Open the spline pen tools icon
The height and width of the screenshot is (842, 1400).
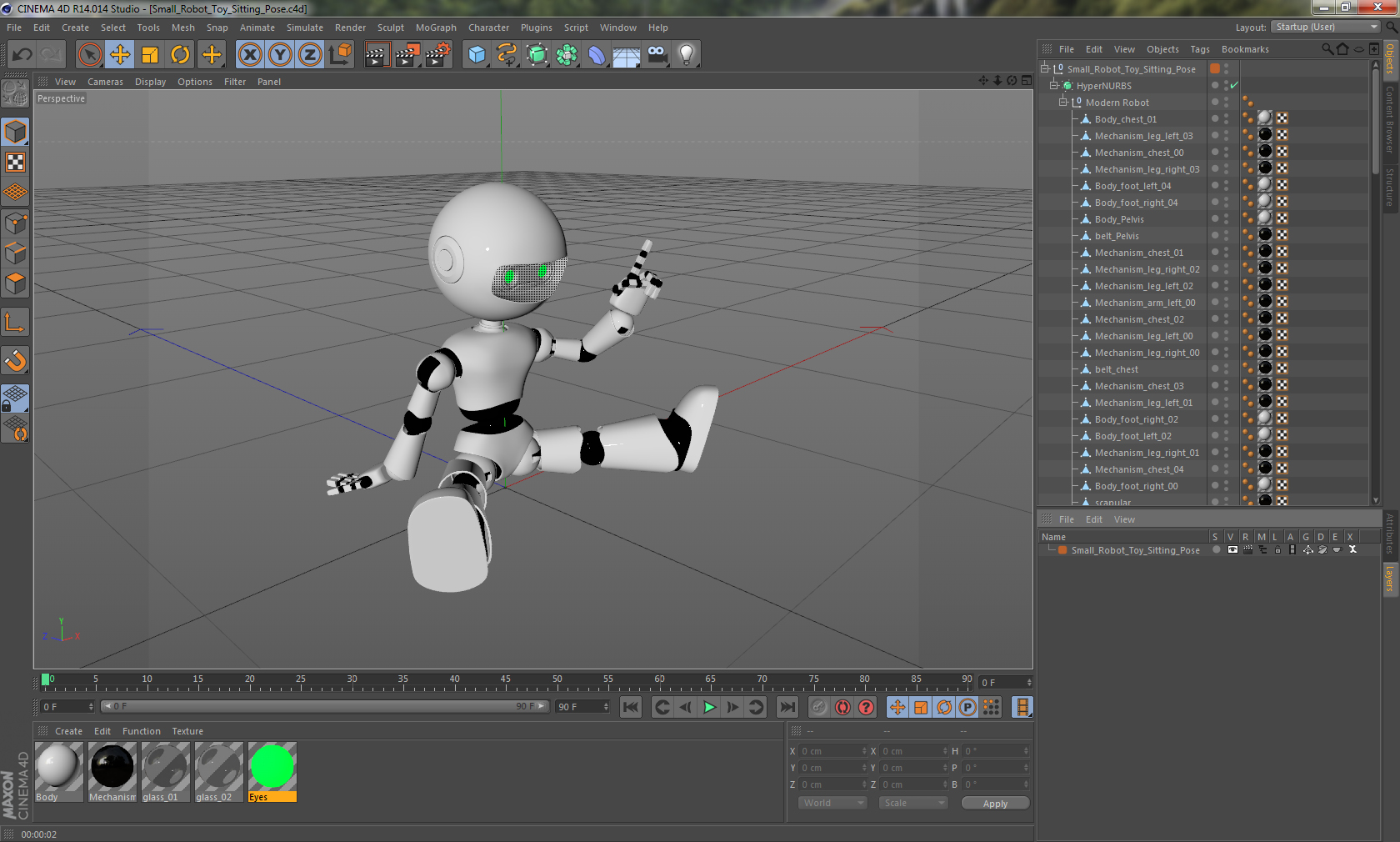point(507,55)
